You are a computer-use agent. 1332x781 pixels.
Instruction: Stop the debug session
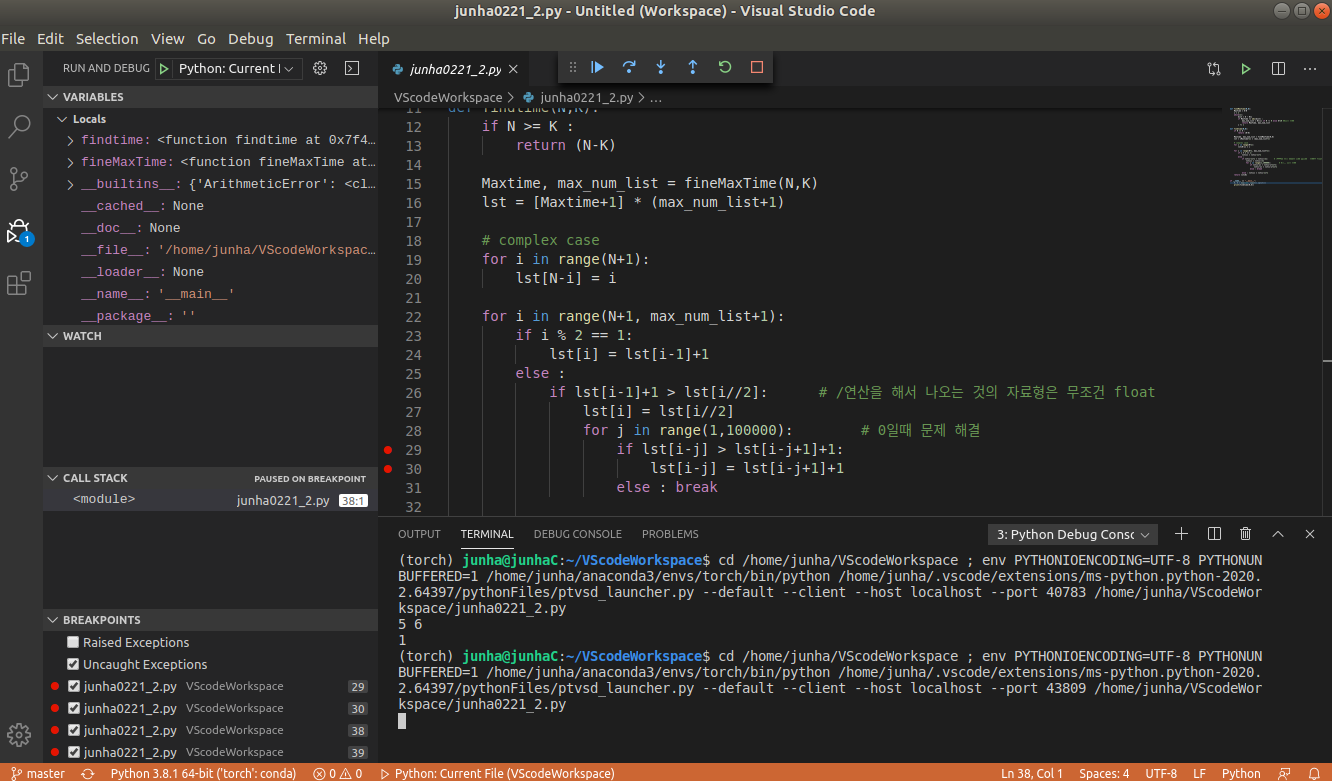pyautogui.click(x=757, y=67)
